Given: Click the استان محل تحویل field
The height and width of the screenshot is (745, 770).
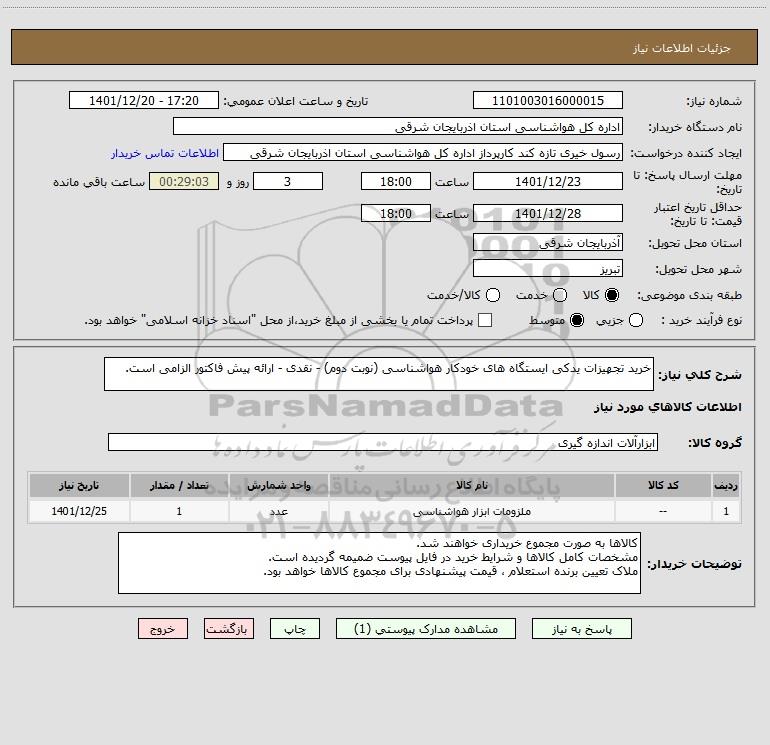Looking at the screenshot, I should pyautogui.click(x=548, y=243).
